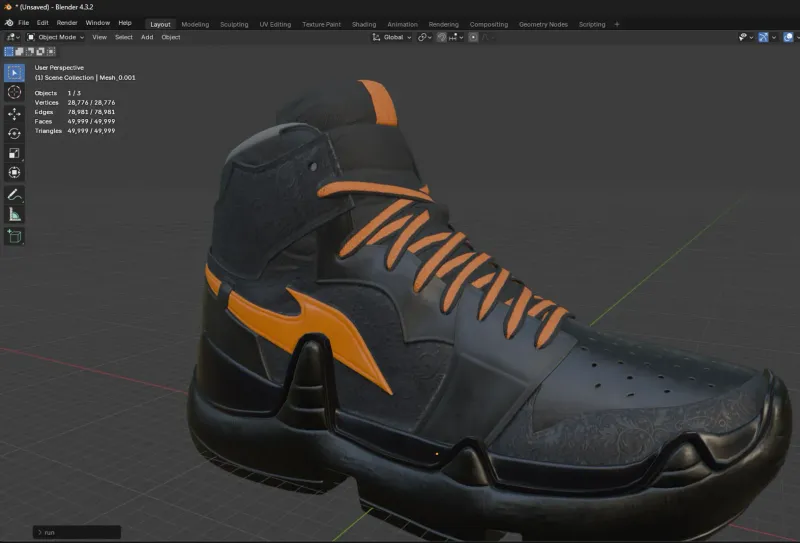The width and height of the screenshot is (800, 543).
Task: Activate the Move tool
Action: [14, 113]
